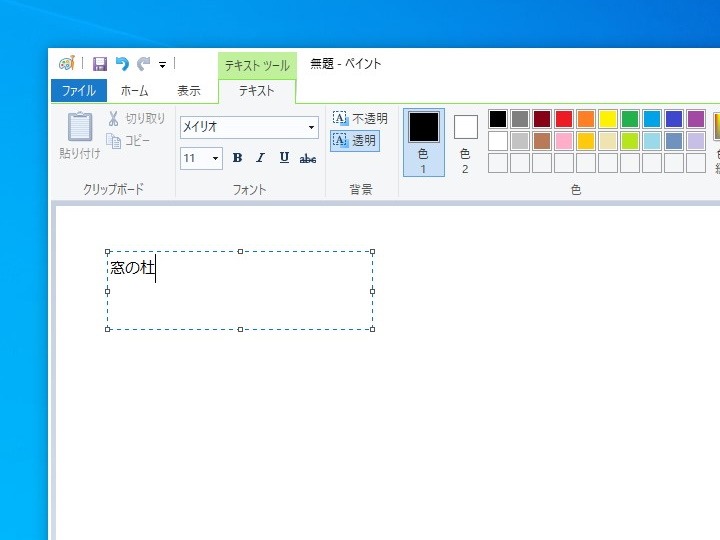Click the 切り取り scissors button
Image resolution: width=720 pixels, height=540 pixels.
pyautogui.click(x=136, y=118)
